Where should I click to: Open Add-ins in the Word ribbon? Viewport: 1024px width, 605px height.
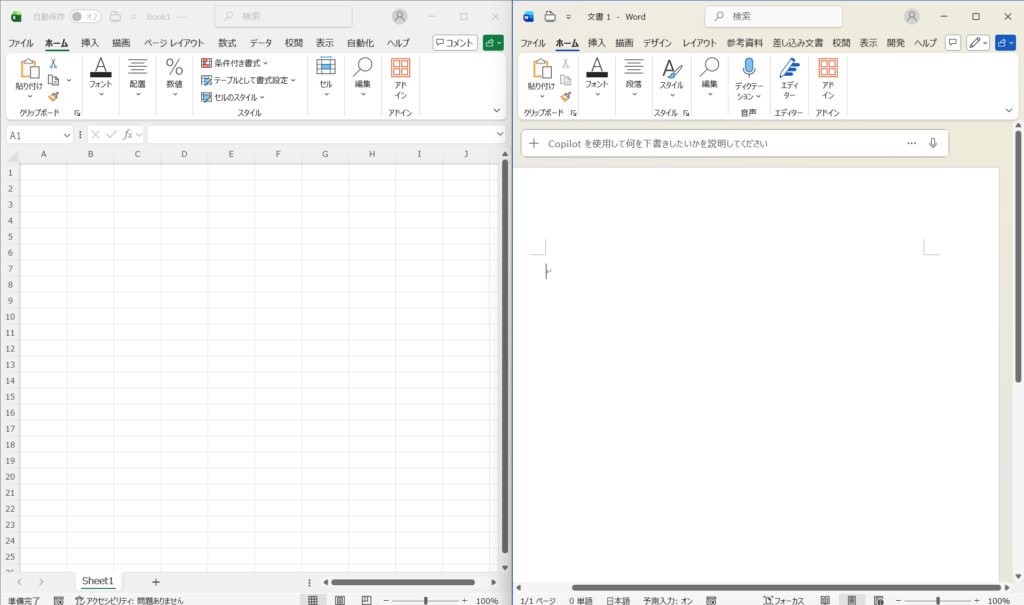827,68
